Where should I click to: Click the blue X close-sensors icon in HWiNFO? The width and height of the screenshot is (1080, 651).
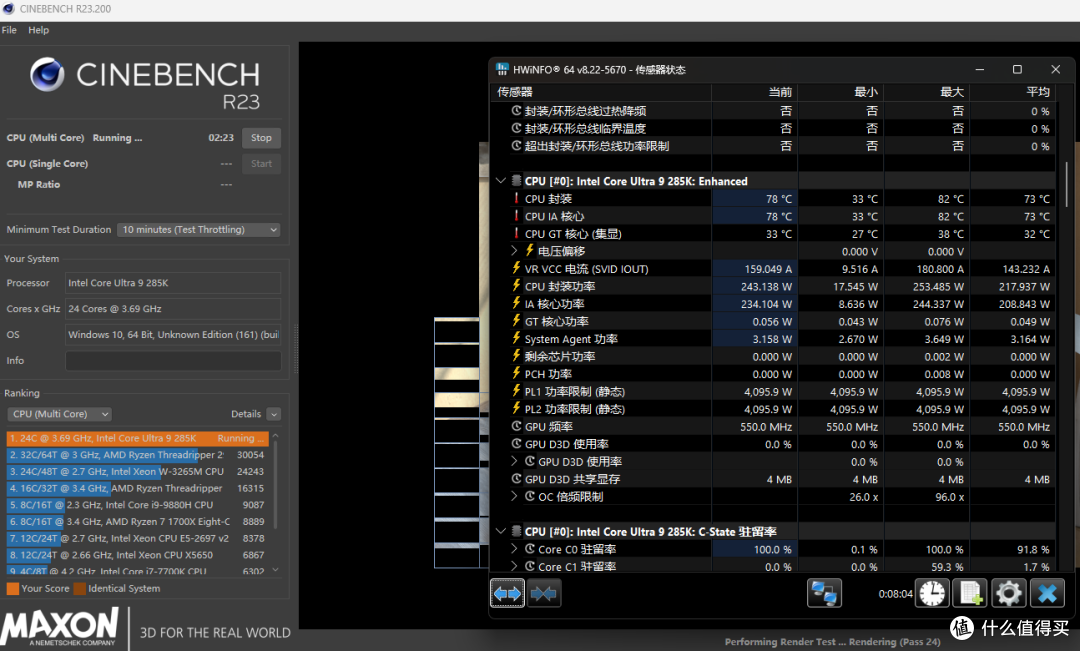(x=1047, y=593)
